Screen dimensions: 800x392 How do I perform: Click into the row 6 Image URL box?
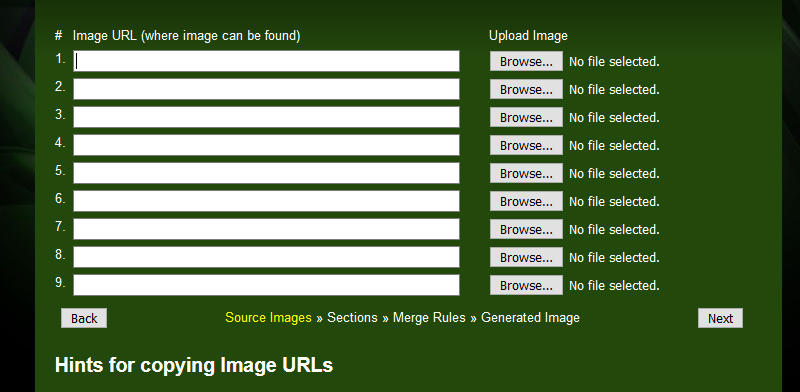click(266, 202)
